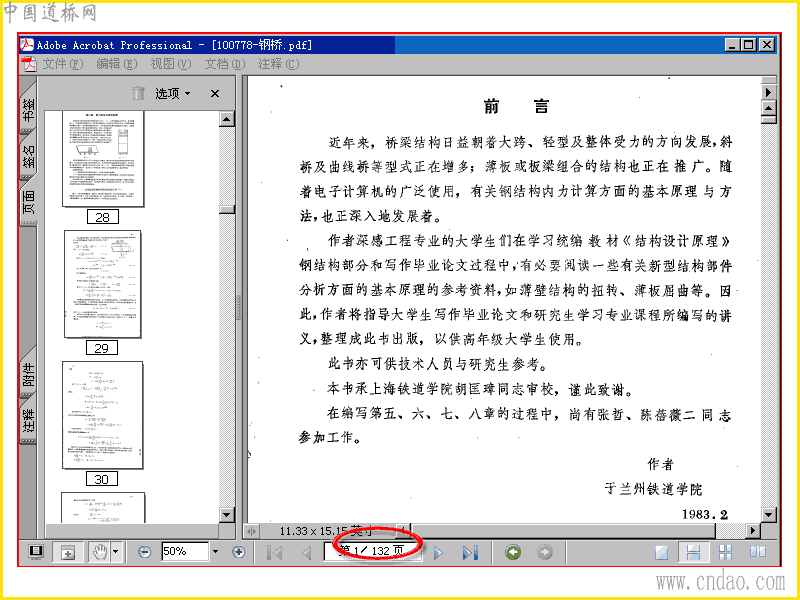Image resolution: width=800 pixels, height=600 pixels.
Task: Jump to last page arrow icon
Action: click(x=470, y=553)
